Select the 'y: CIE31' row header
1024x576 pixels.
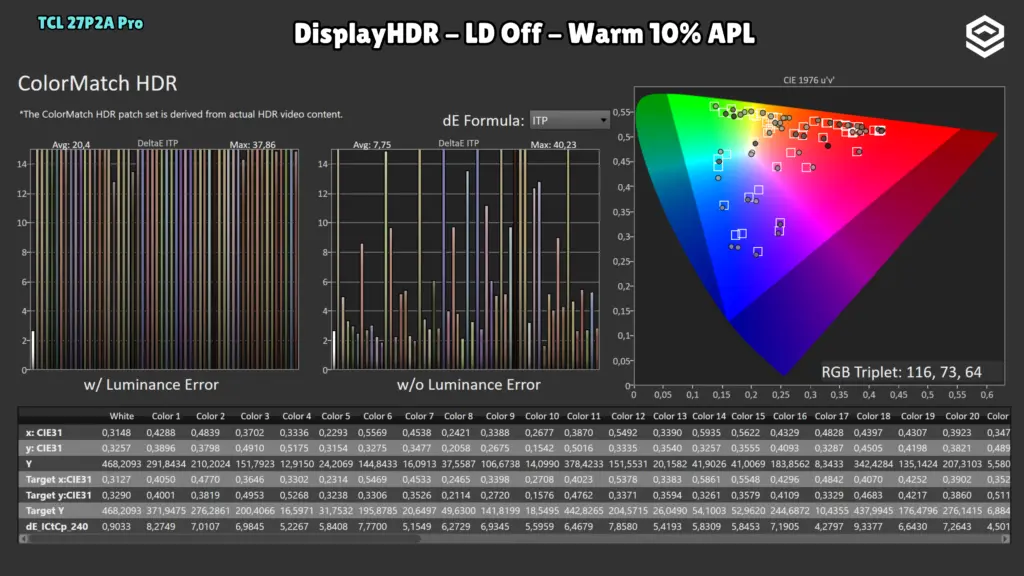44,448
